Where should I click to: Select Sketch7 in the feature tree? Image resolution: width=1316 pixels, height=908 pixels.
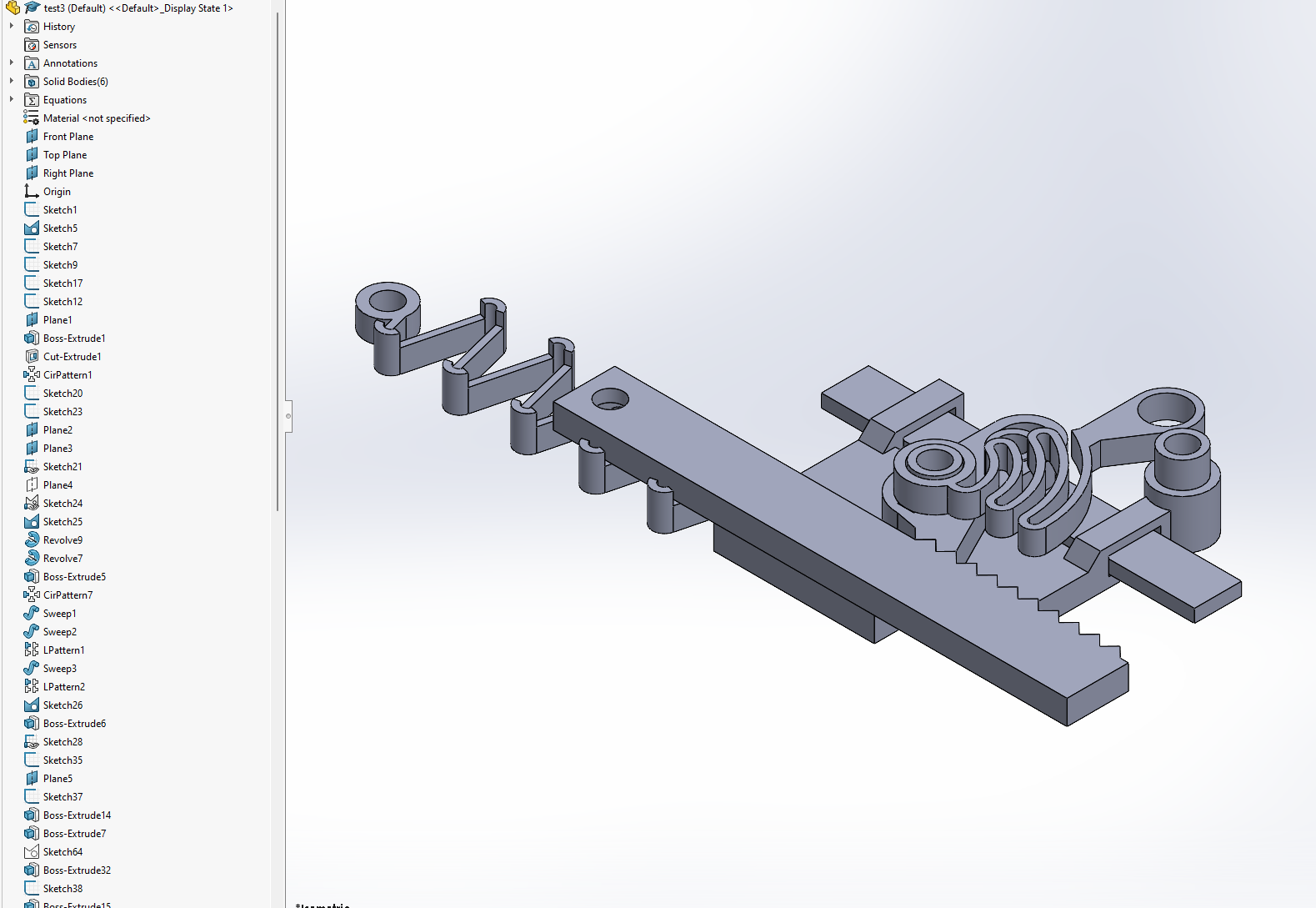[x=60, y=247]
